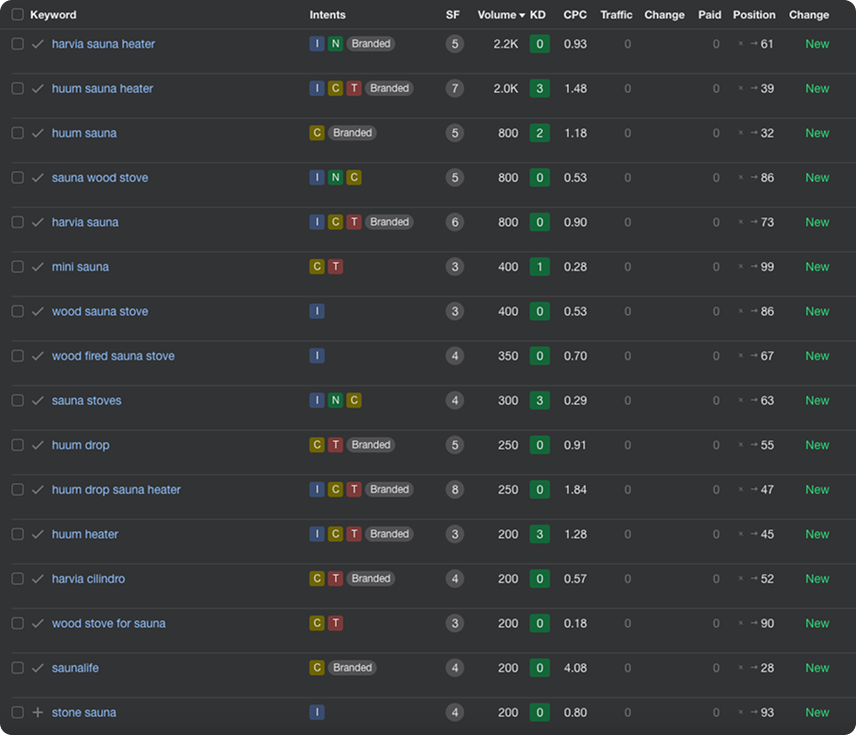
Task: Click the T intent badge for mini sauna
Action: (x=336, y=267)
